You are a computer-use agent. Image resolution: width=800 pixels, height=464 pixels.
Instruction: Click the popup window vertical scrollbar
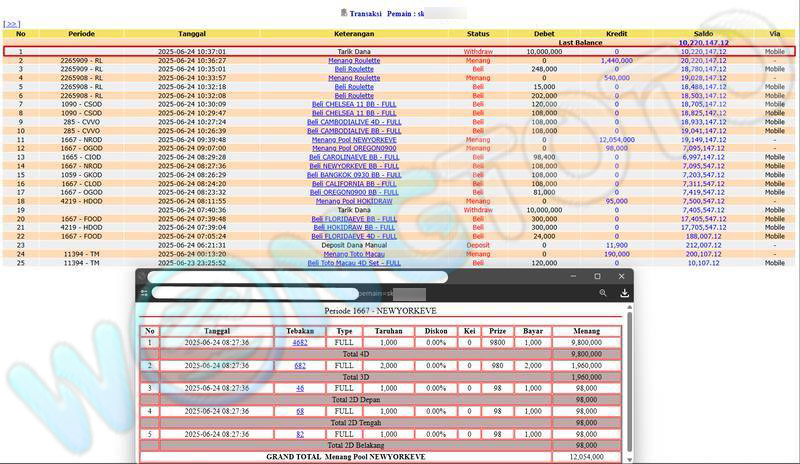630,380
